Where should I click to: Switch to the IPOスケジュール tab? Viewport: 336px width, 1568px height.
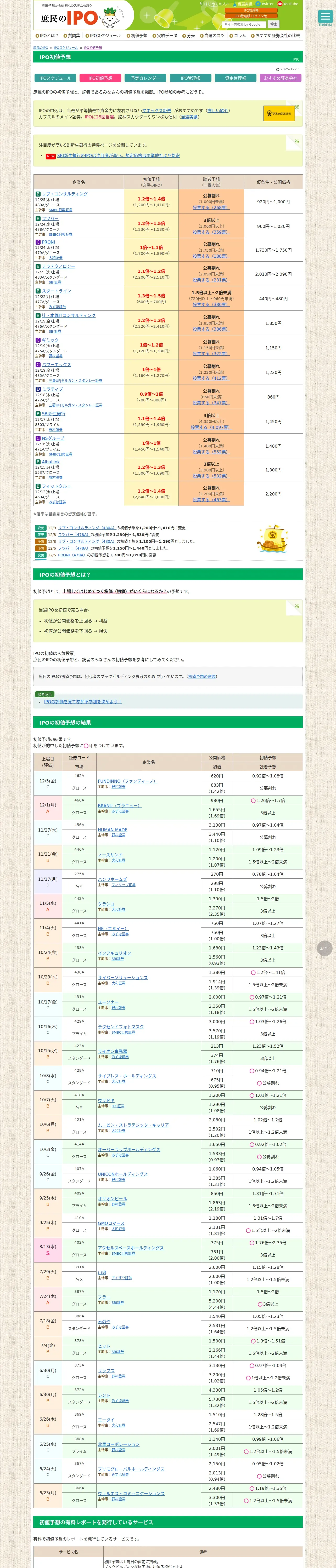tap(55, 78)
